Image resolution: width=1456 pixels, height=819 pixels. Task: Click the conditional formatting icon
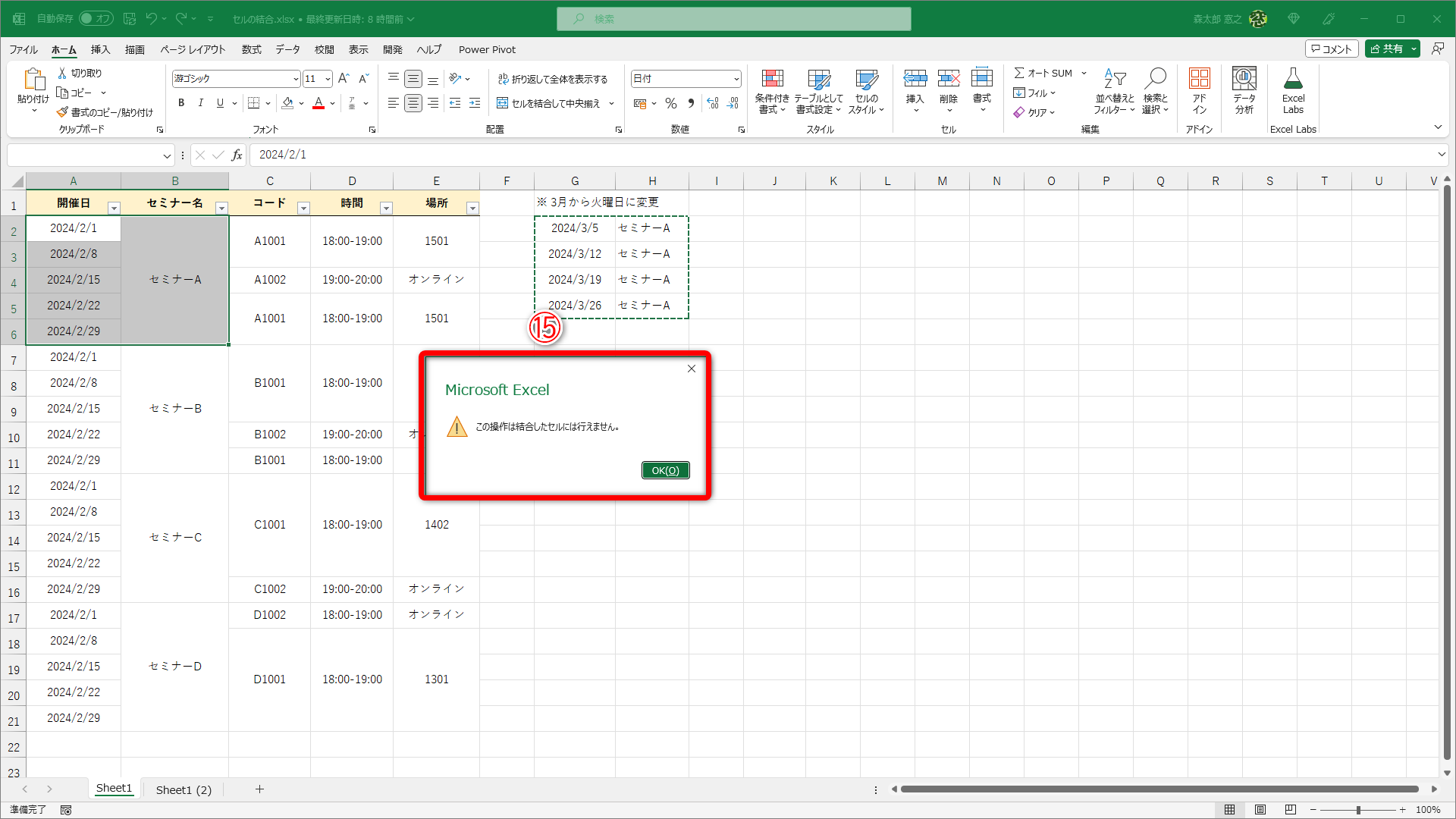[772, 79]
